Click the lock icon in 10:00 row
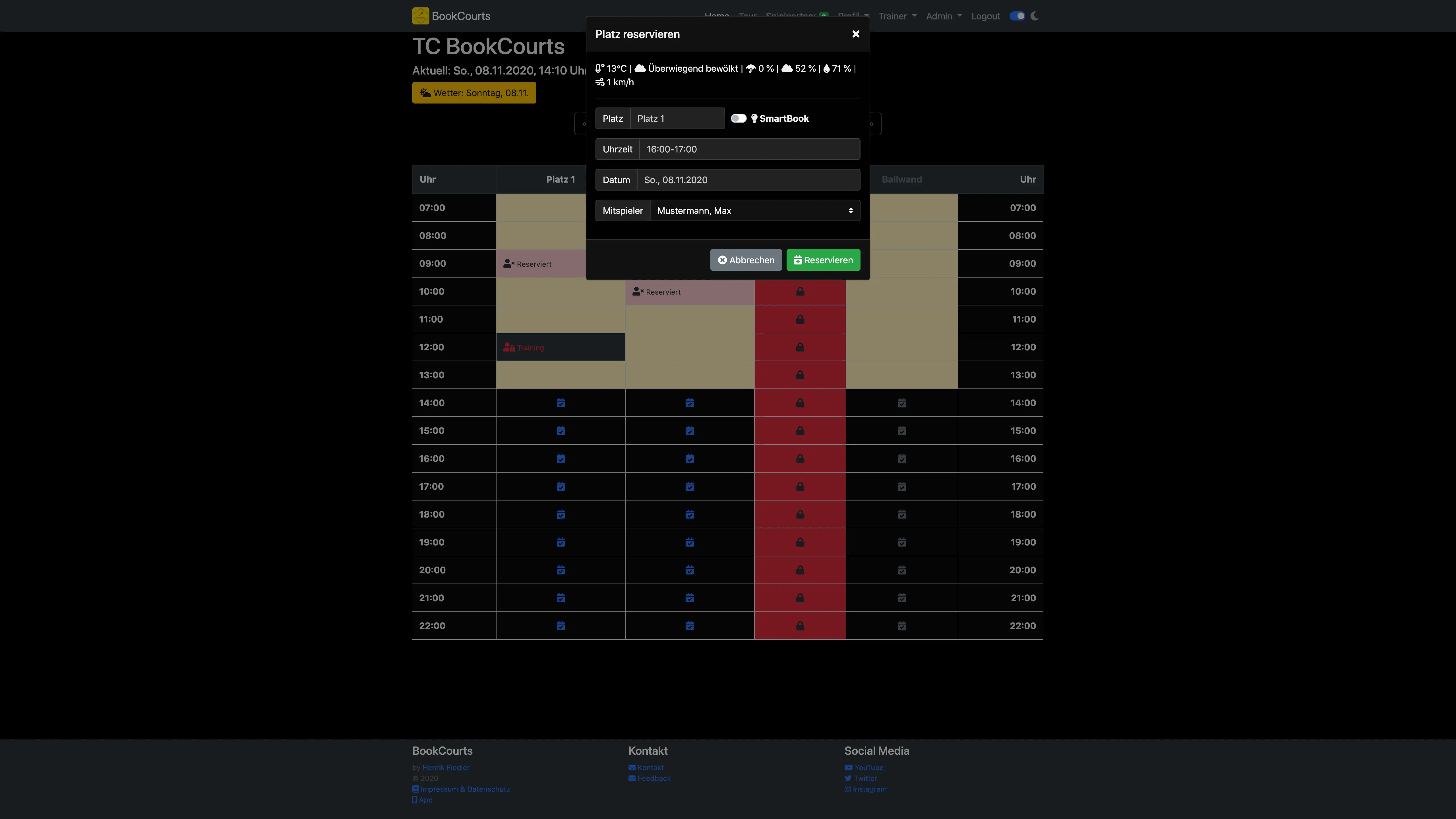Viewport: 1456px width, 819px height. tap(800, 291)
